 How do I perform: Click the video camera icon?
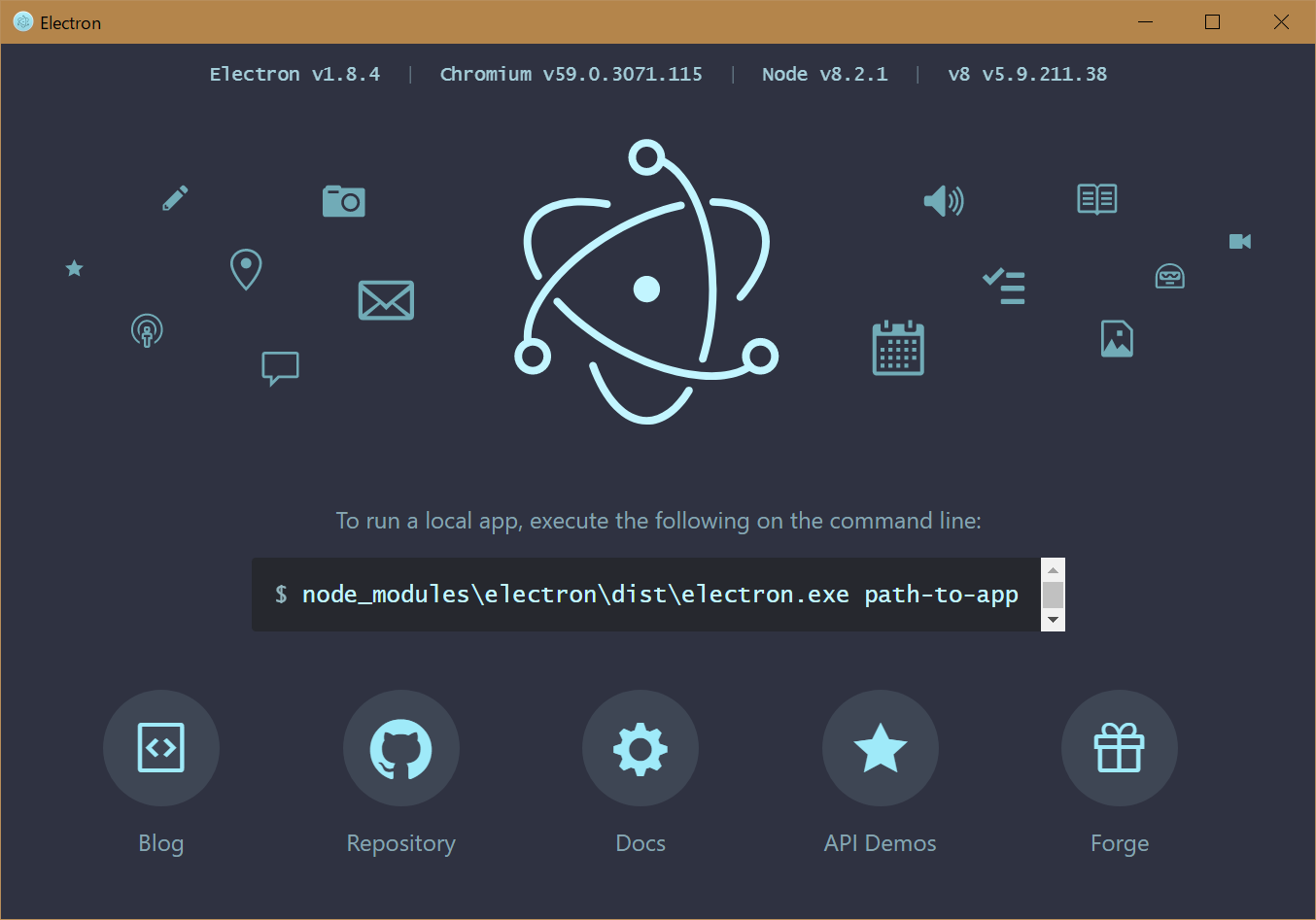pyautogui.click(x=1240, y=241)
